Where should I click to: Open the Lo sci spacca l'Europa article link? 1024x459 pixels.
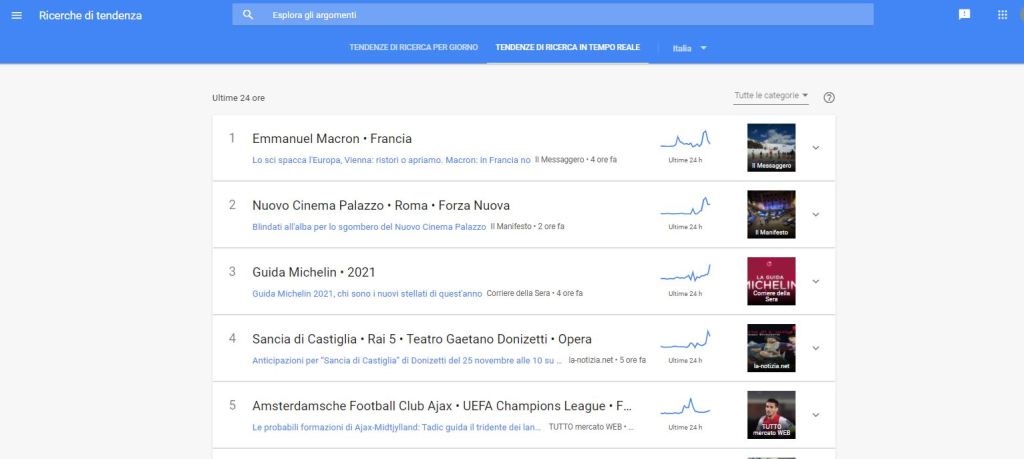click(391, 160)
